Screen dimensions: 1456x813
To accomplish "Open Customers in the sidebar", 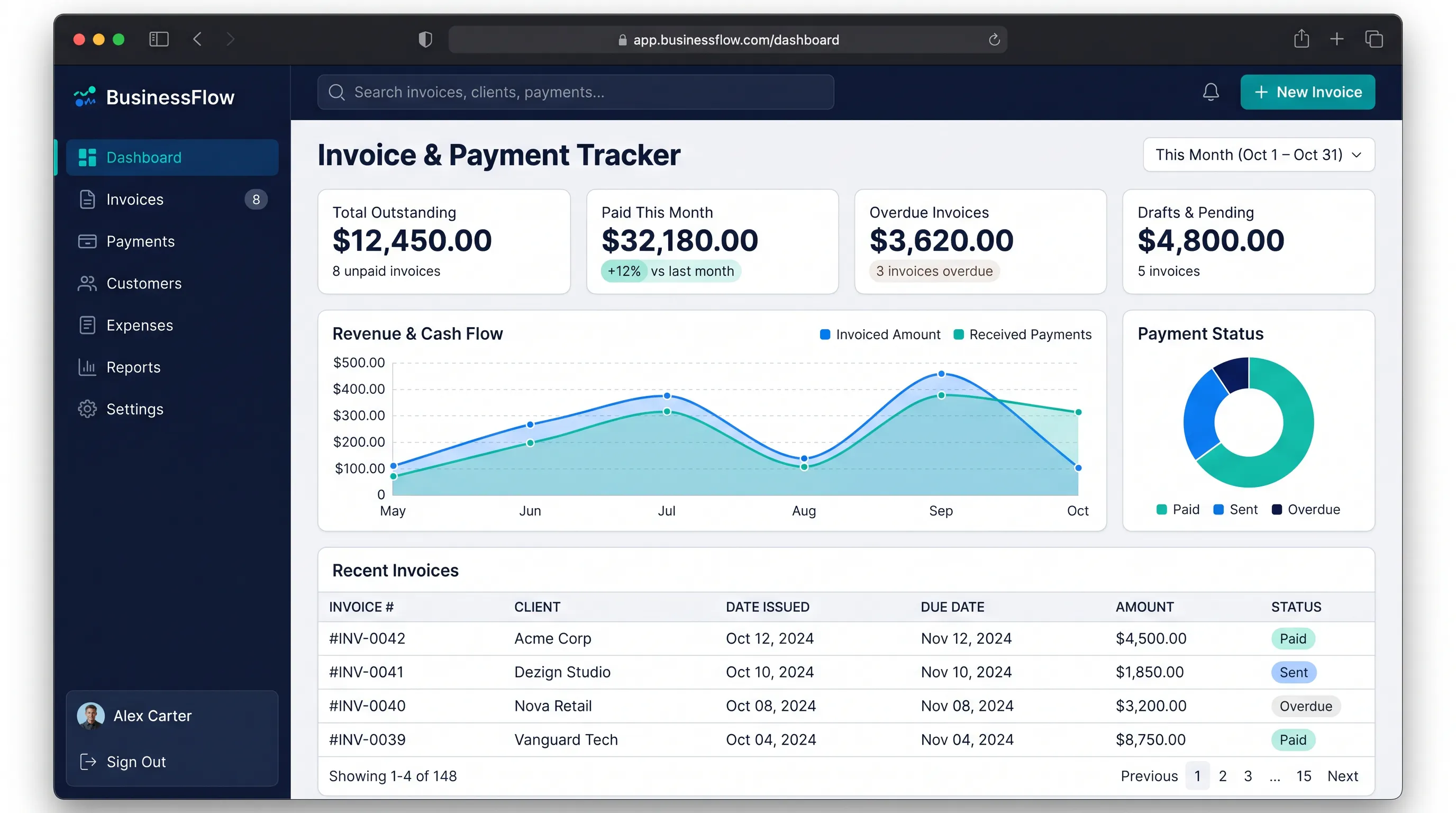I will click(172, 283).
